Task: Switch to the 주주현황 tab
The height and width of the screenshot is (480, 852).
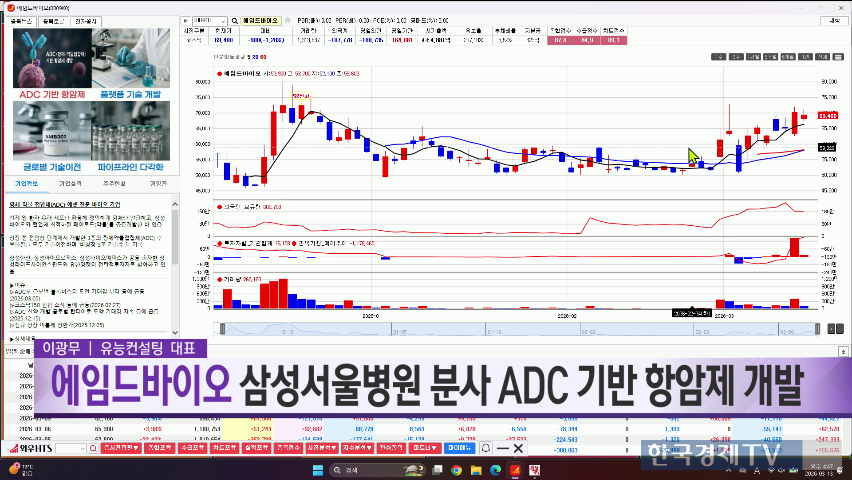Action: pos(115,184)
